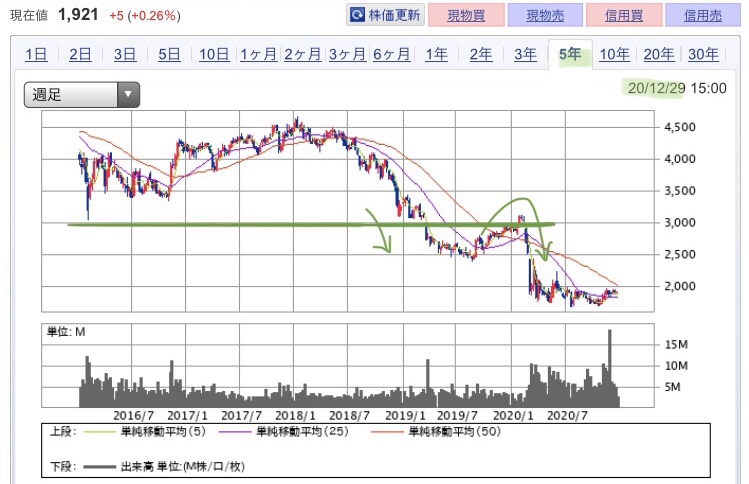Viewport: 749px width, 484px height.
Task: Click the 株価更新 button
Action: tap(385, 15)
